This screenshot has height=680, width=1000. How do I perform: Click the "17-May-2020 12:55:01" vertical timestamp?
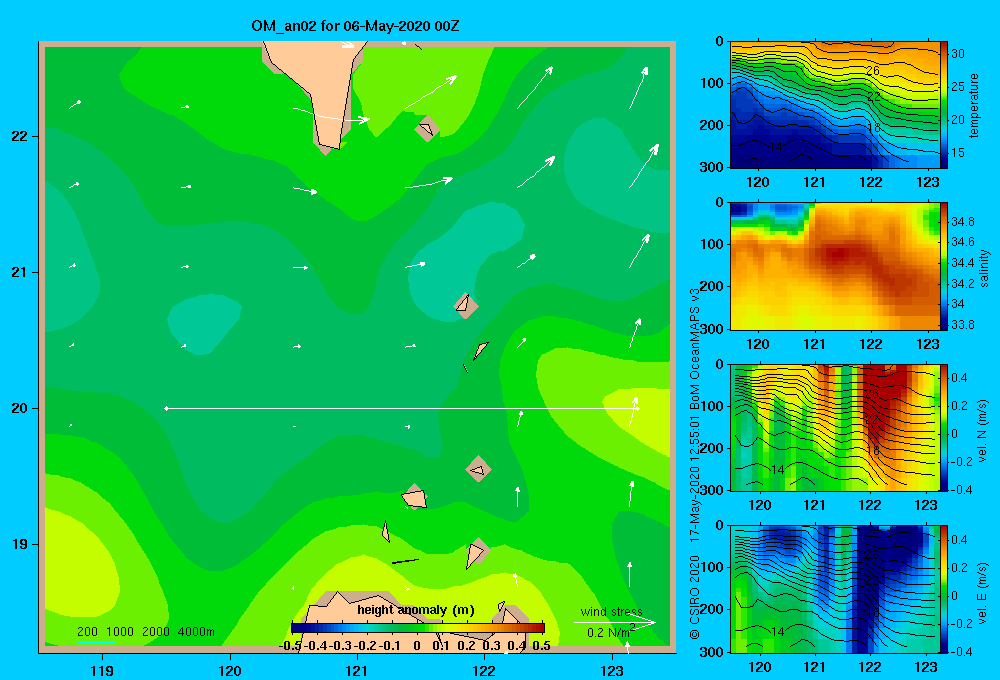(x=695, y=480)
